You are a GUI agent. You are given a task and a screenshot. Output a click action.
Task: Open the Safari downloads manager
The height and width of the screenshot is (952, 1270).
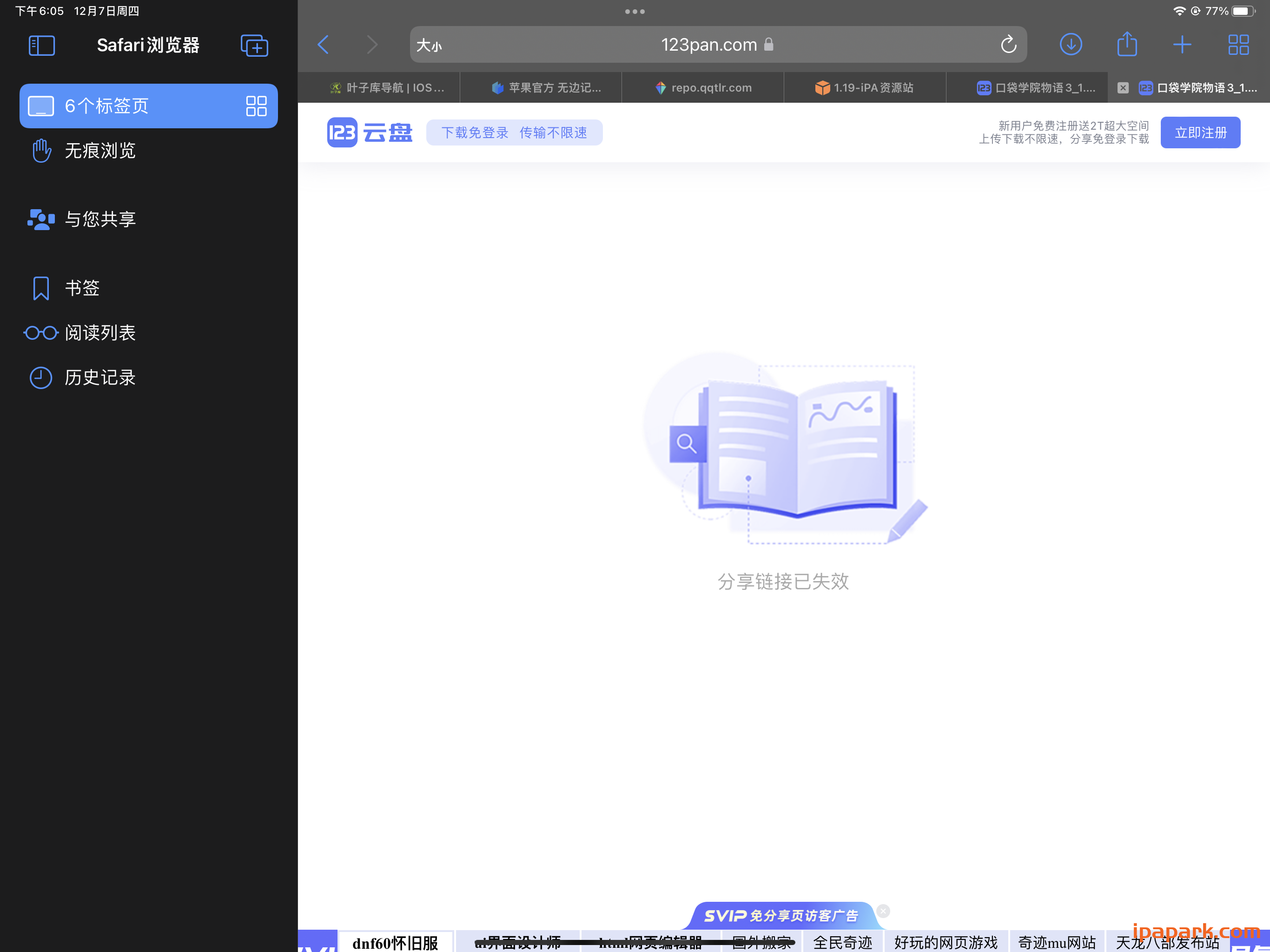click(1070, 44)
